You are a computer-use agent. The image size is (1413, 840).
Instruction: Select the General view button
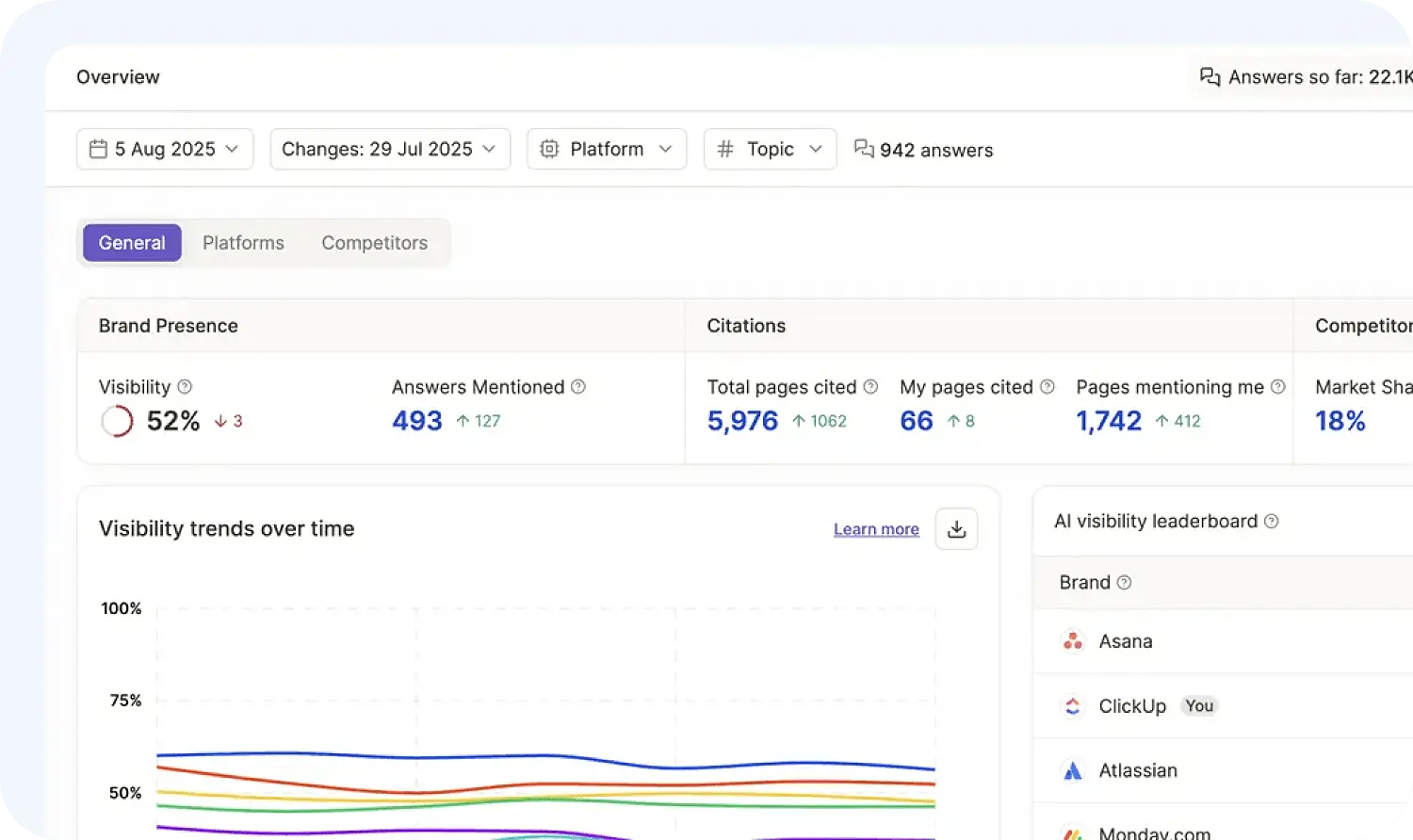pos(132,242)
